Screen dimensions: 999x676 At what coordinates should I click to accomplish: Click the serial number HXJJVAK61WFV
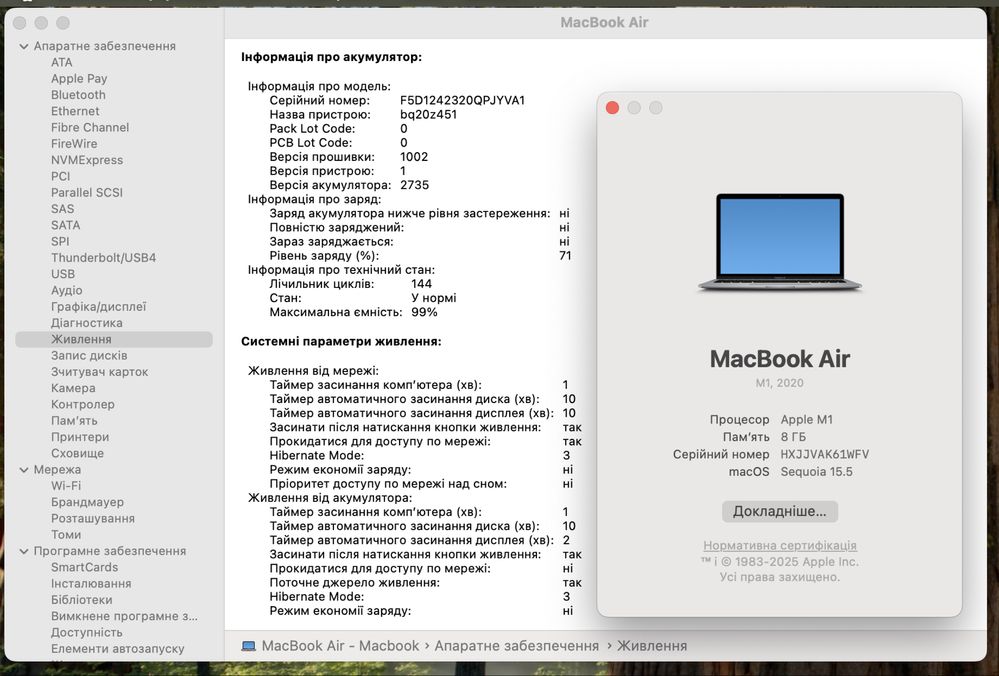[824, 454]
